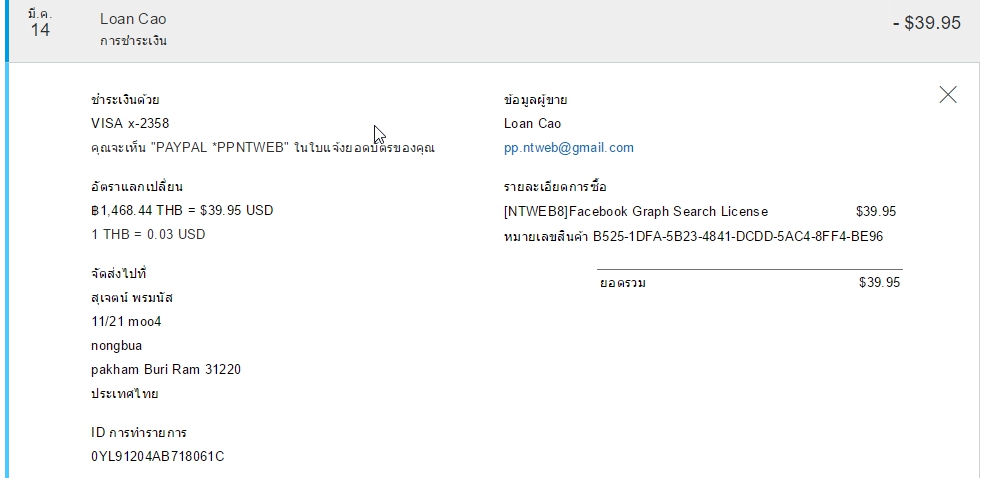Click the การชำระเงิน label under Loan Cao
Screen dimensions: 986x478
[133, 42]
